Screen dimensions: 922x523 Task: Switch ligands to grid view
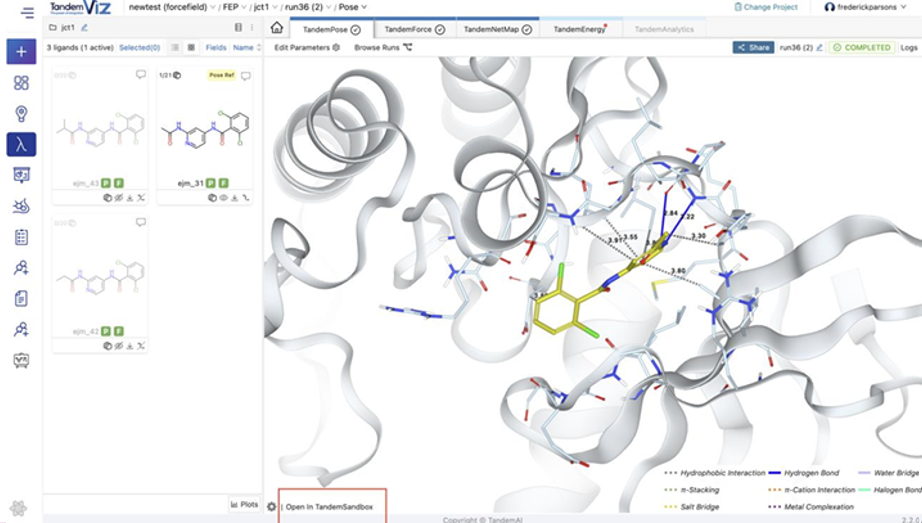[191, 48]
